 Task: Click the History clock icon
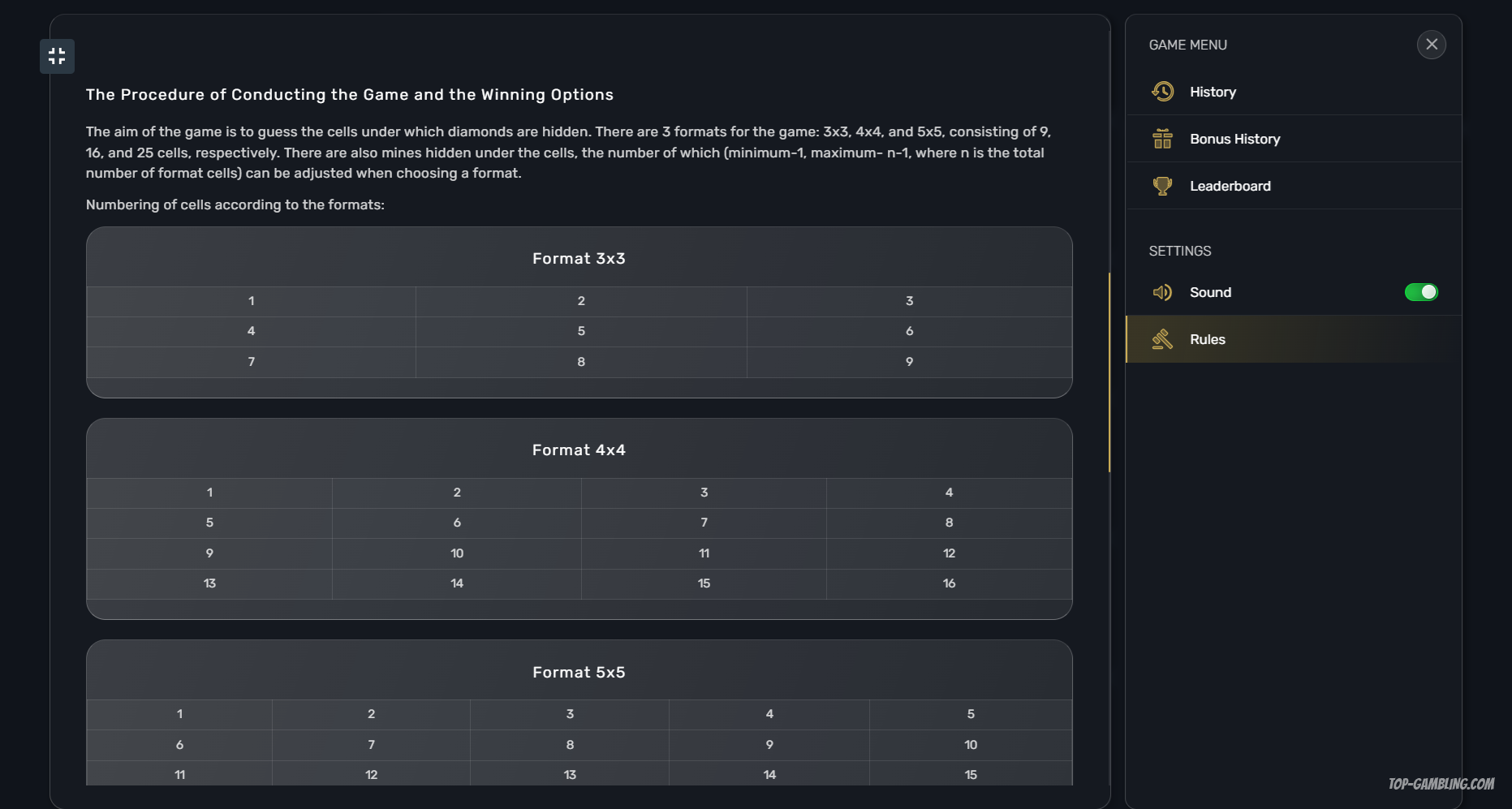click(x=1162, y=92)
